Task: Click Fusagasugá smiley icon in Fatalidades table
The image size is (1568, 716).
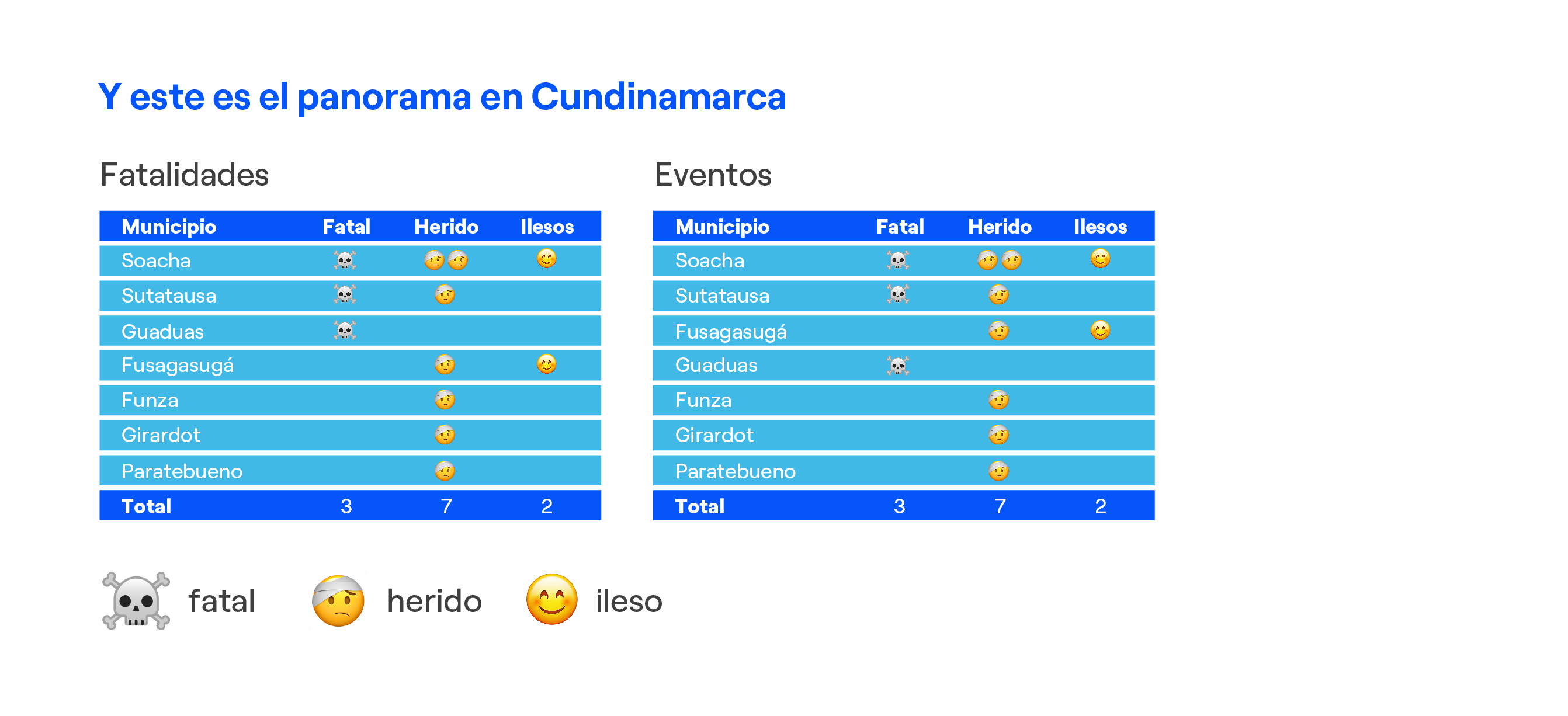Action: pyautogui.click(x=547, y=364)
